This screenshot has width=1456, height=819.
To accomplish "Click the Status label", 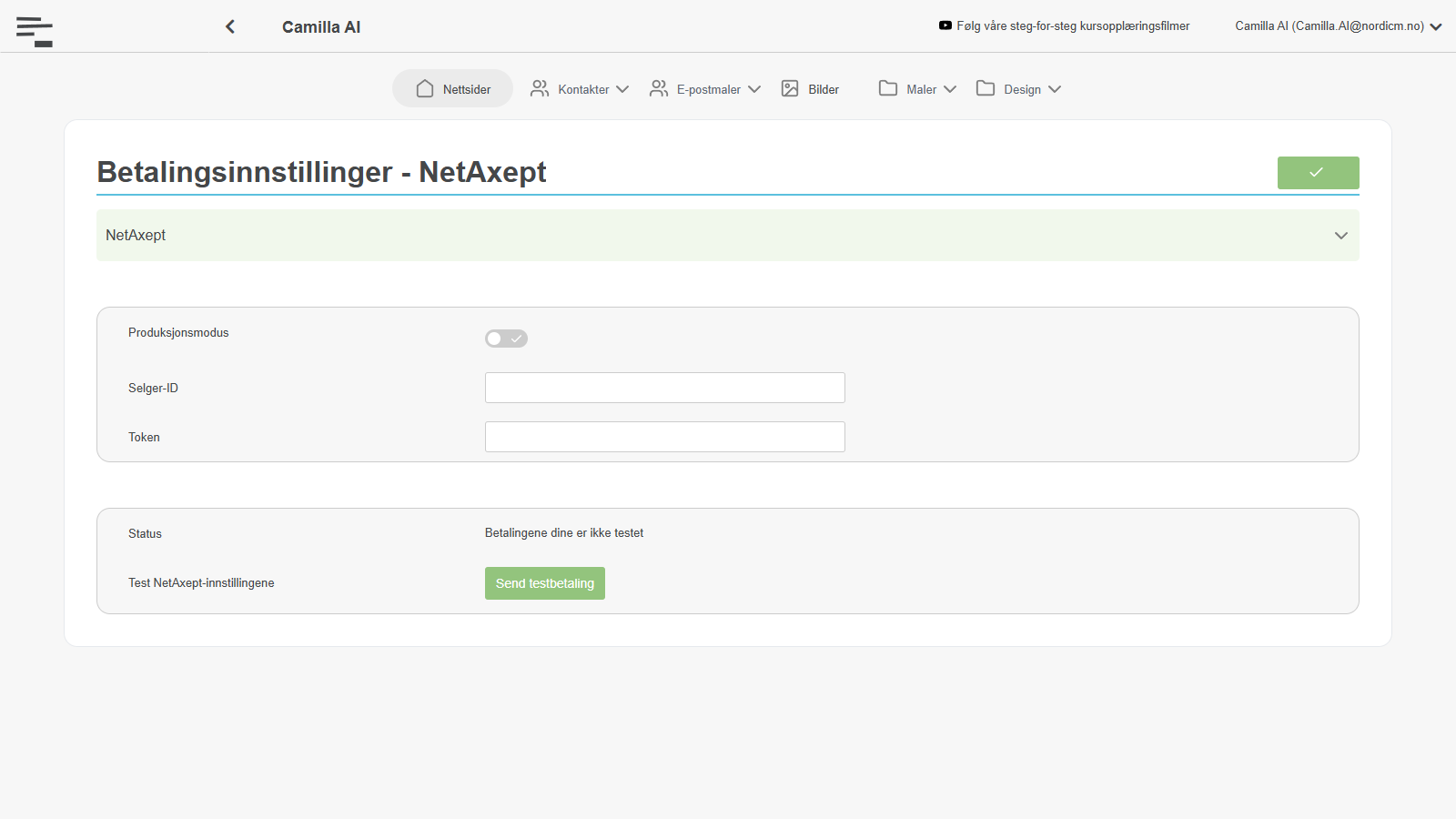I will [x=145, y=534].
